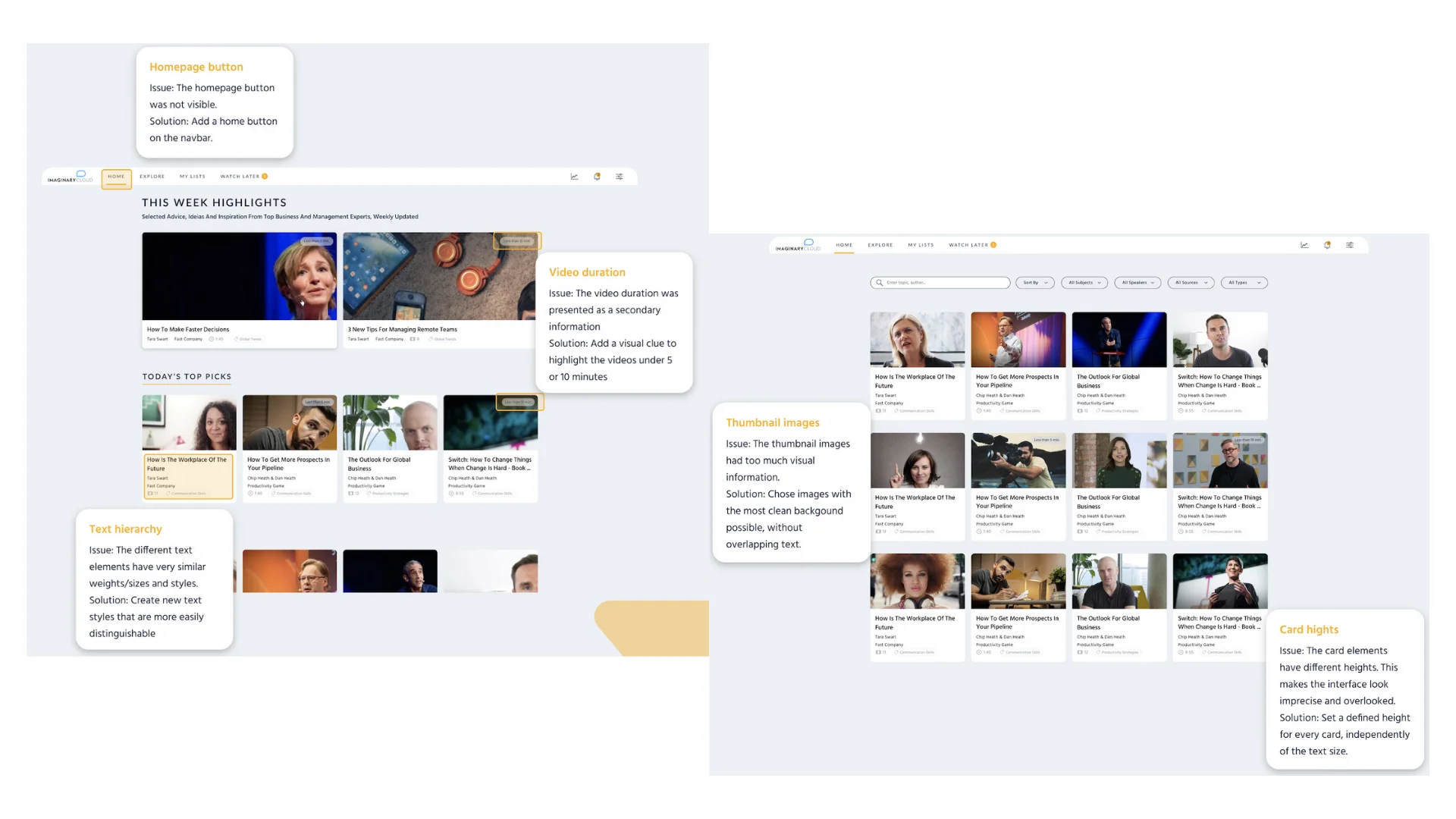The width and height of the screenshot is (1456, 819).
Task: Open the Sort By dropdown
Action: (x=1035, y=283)
